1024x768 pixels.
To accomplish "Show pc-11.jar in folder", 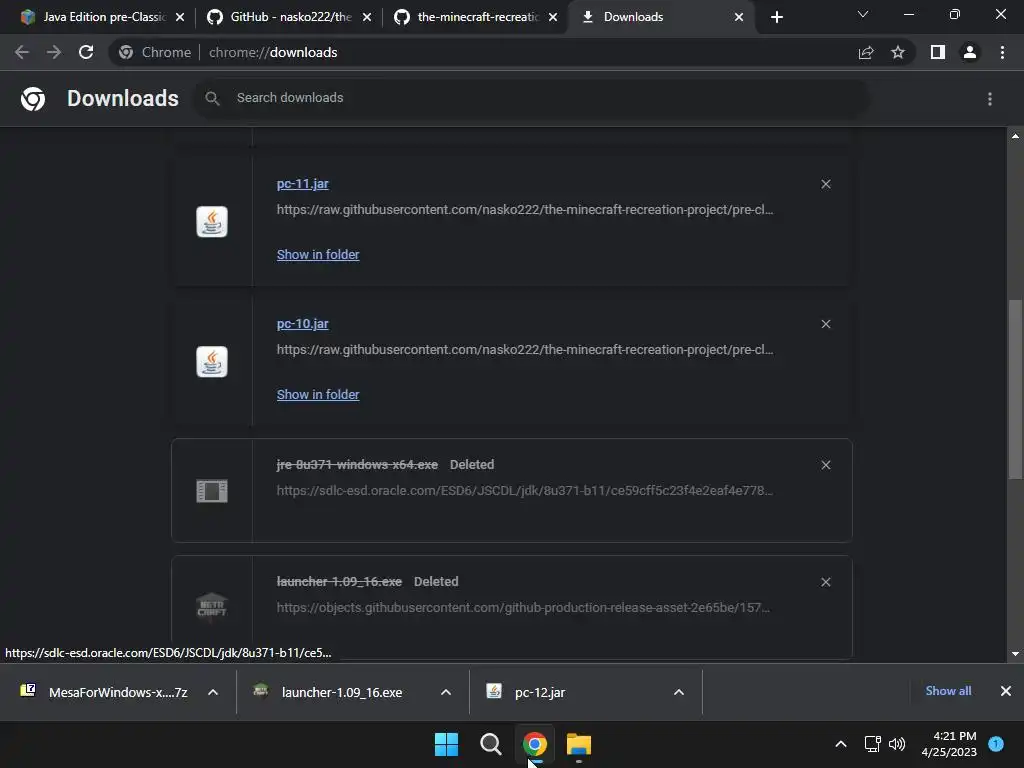I will click(x=318, y=255).
